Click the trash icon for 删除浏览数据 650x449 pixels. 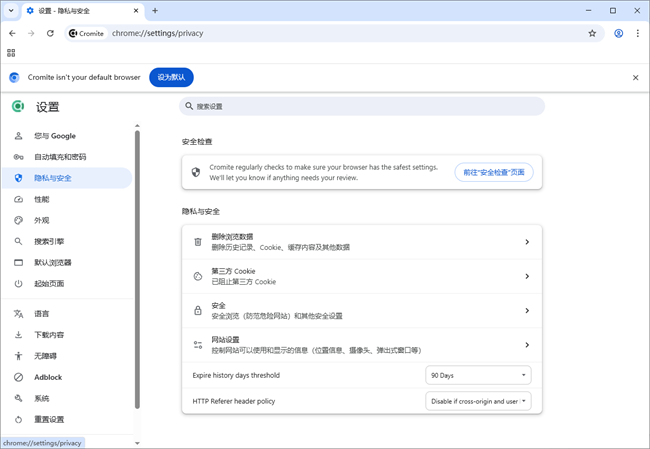[x=198, y=242]
